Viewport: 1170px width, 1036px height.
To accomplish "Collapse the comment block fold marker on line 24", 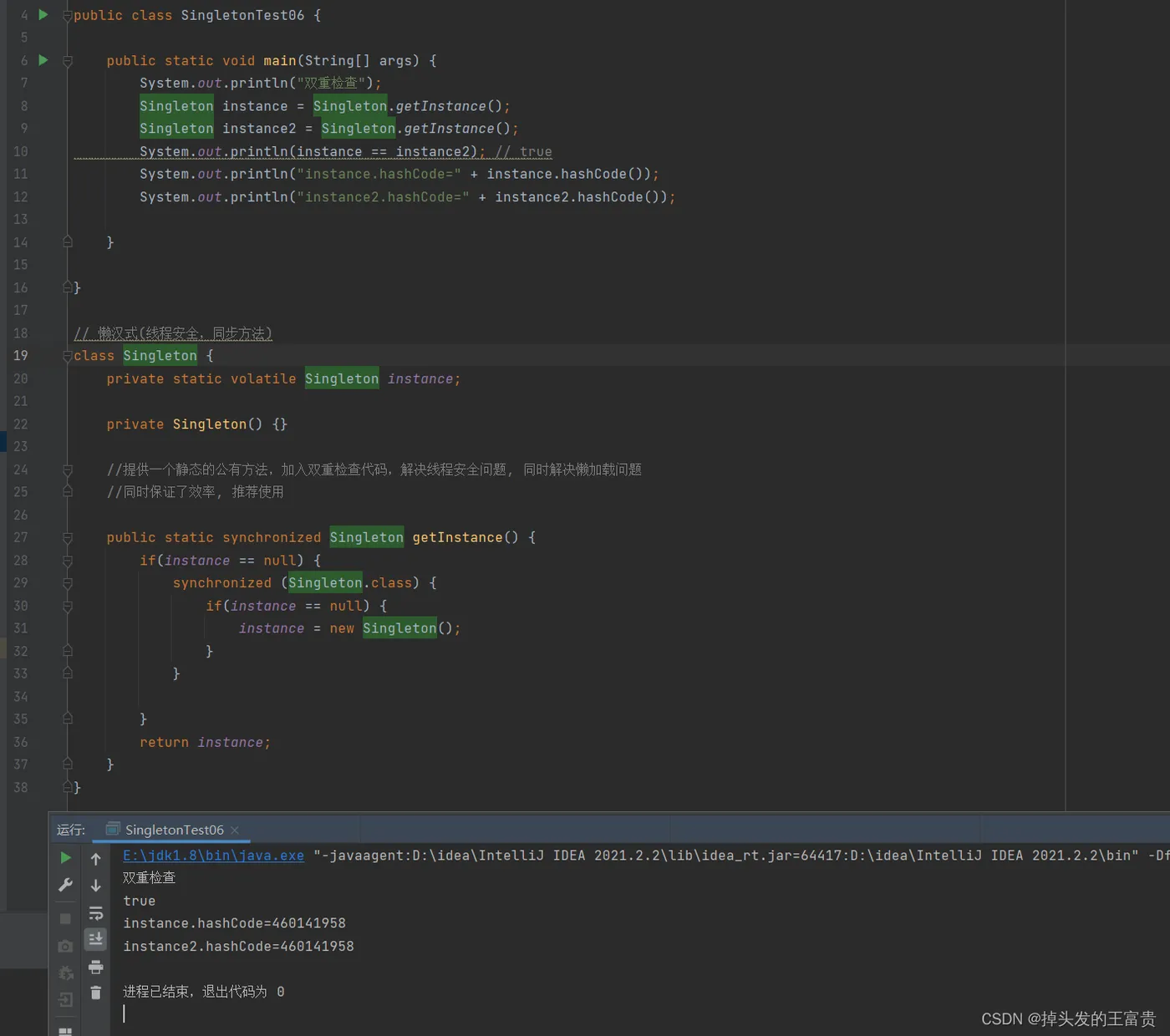I will (68, 470).
